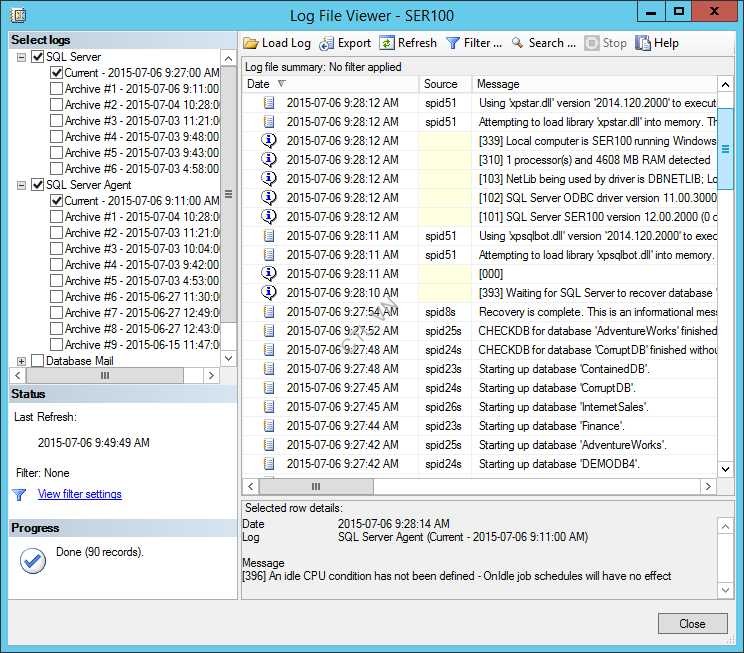Check SQL Server Archive #2 2015-07-04 10:28:00 checkbox
744x653 pixels.
pyautogui.click(x=56, y=105)
